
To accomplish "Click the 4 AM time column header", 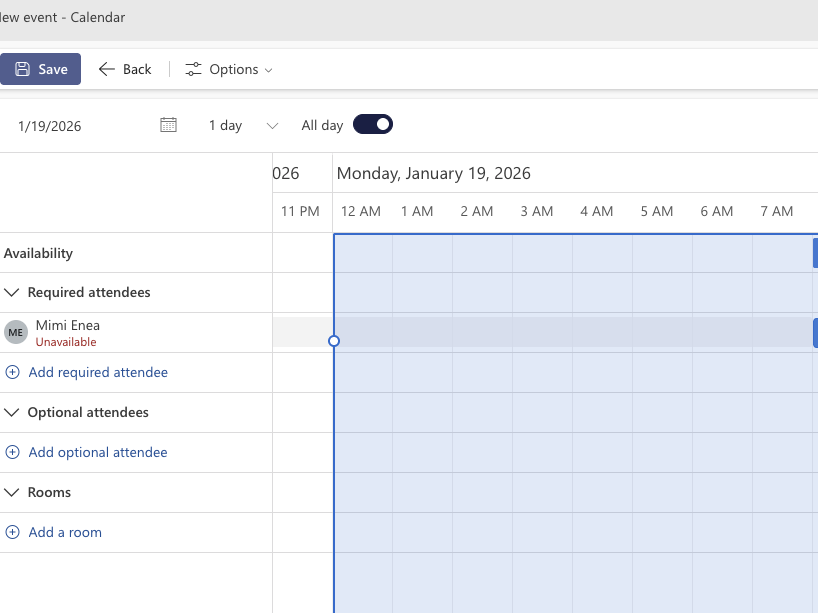I will point(596,211).
